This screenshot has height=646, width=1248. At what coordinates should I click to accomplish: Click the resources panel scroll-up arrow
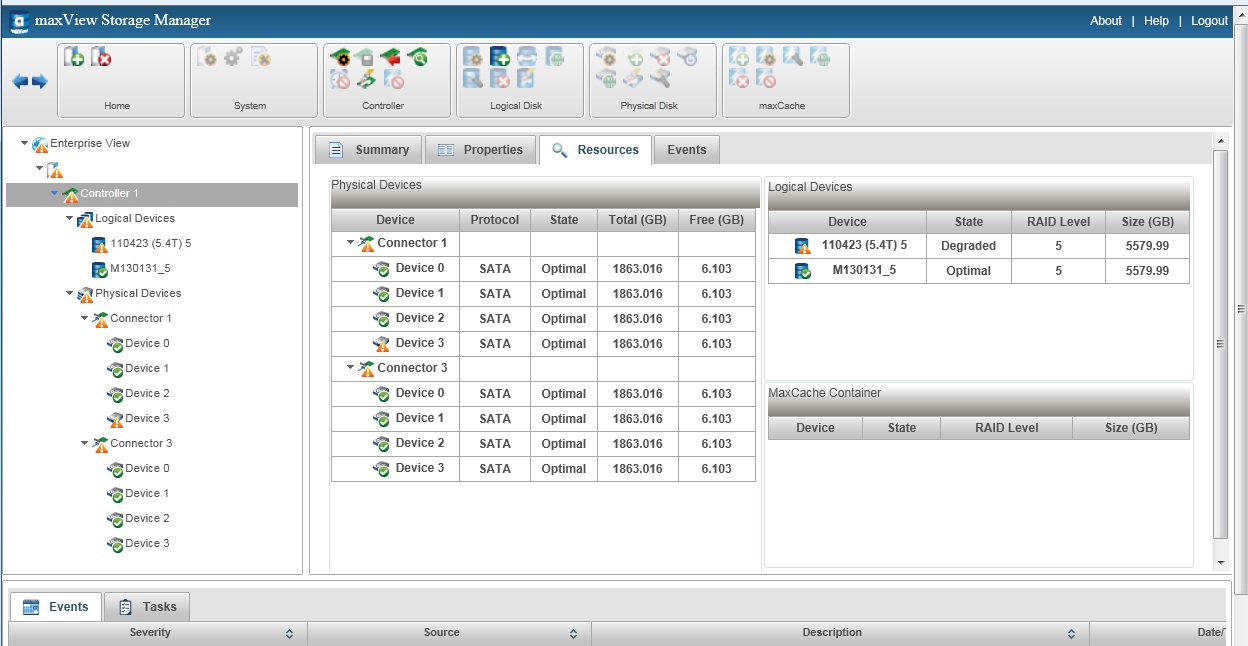tap(1220, 141)
